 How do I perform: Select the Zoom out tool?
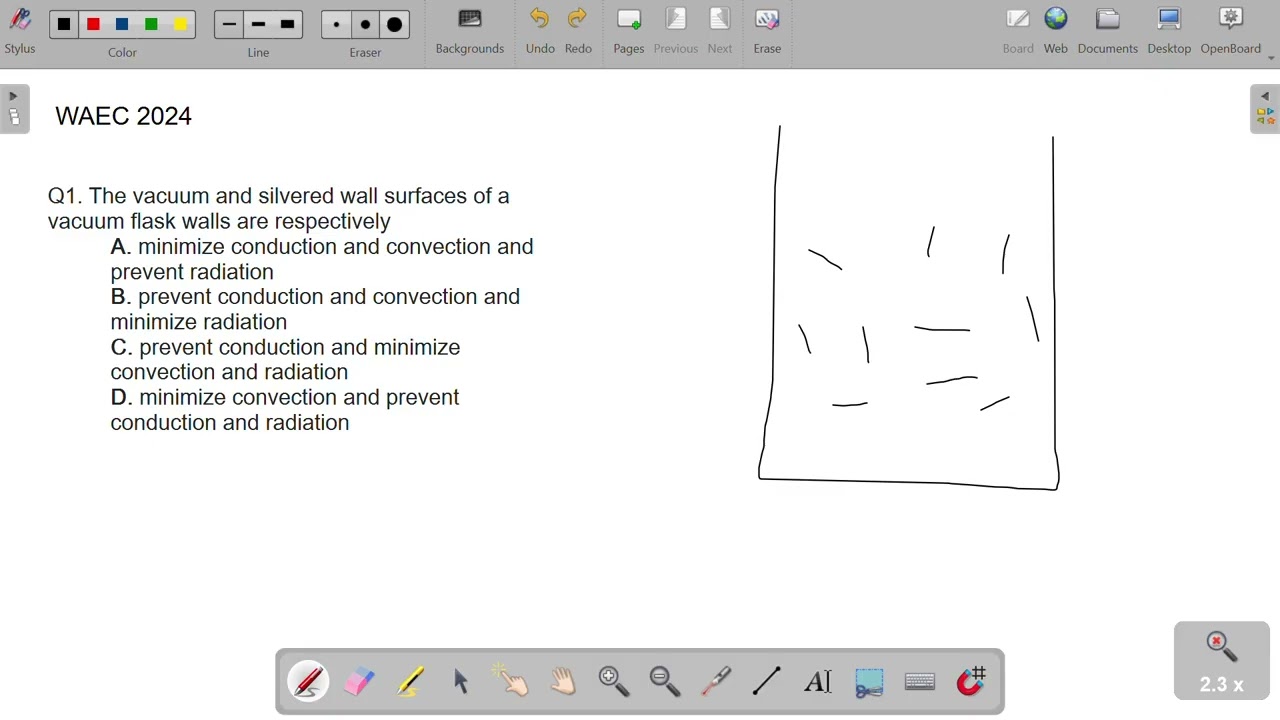point(665,682)
